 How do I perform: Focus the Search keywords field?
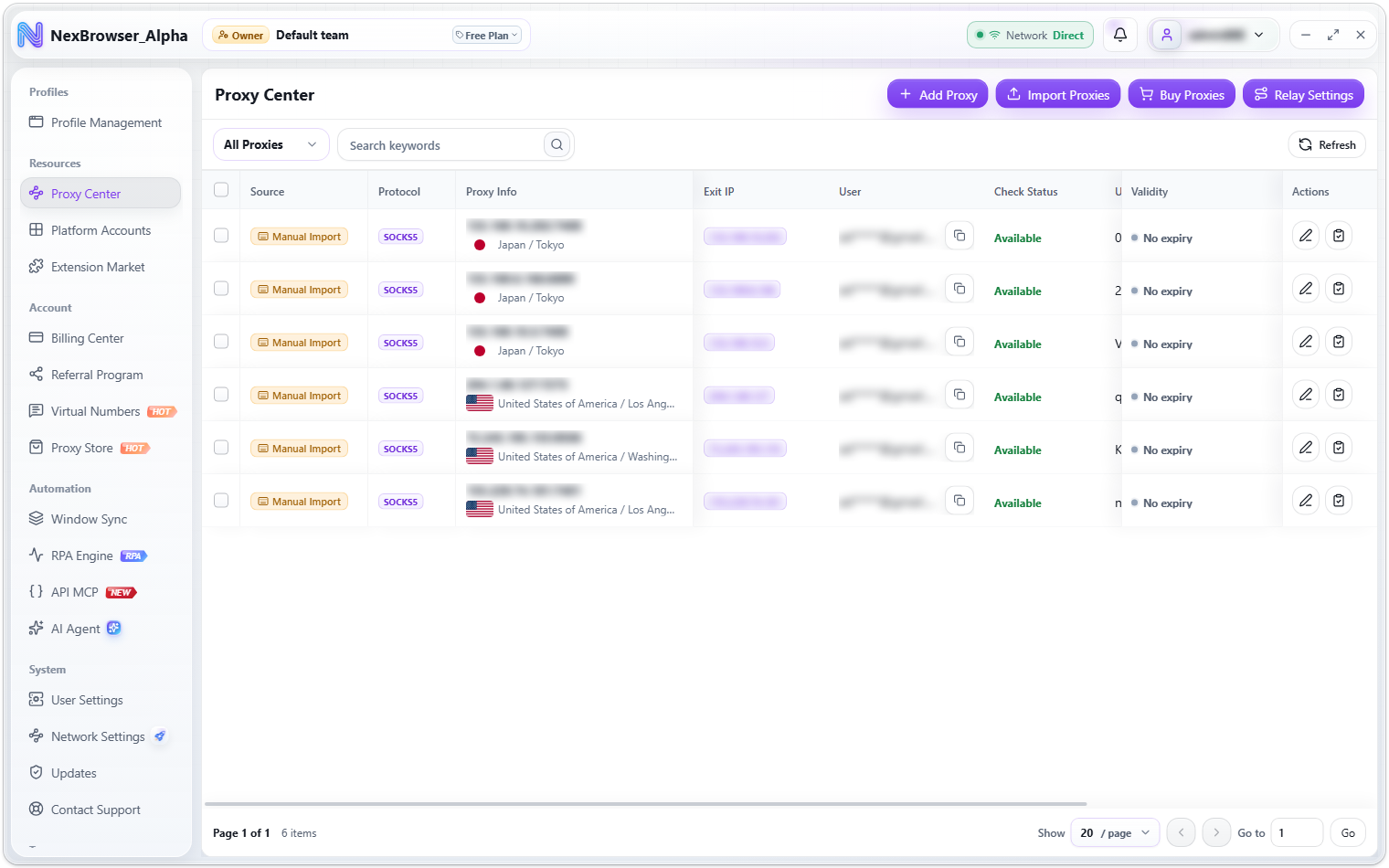coord(443,144)
